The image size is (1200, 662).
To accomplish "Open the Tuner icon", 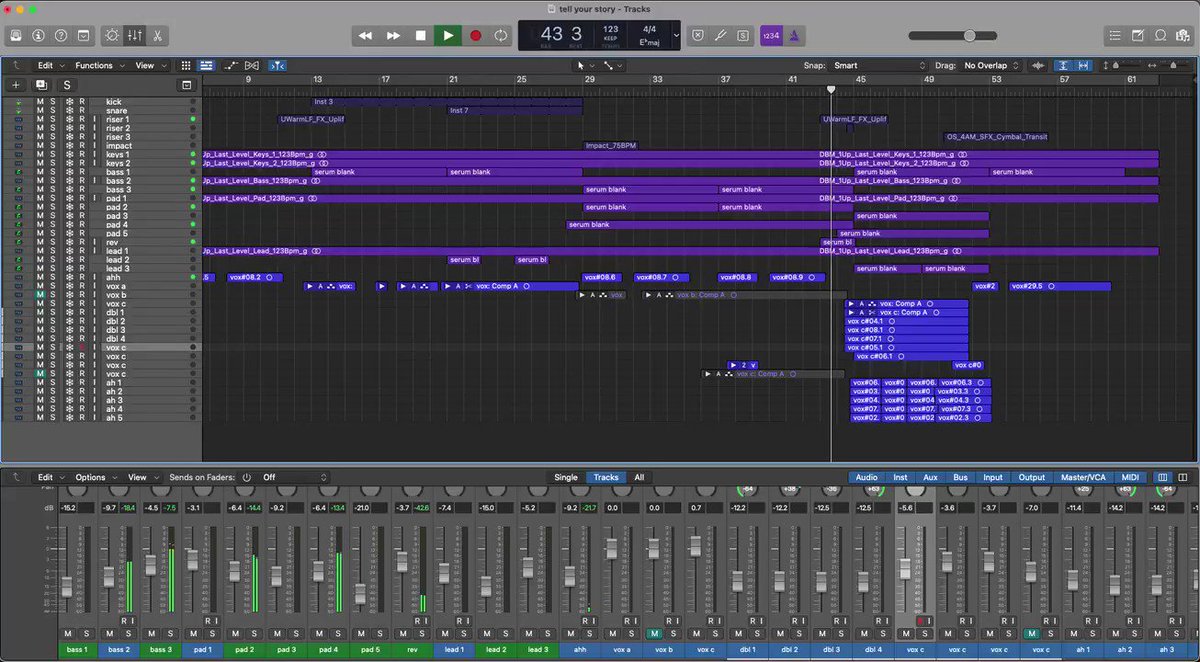I will (x=721, y=35).
